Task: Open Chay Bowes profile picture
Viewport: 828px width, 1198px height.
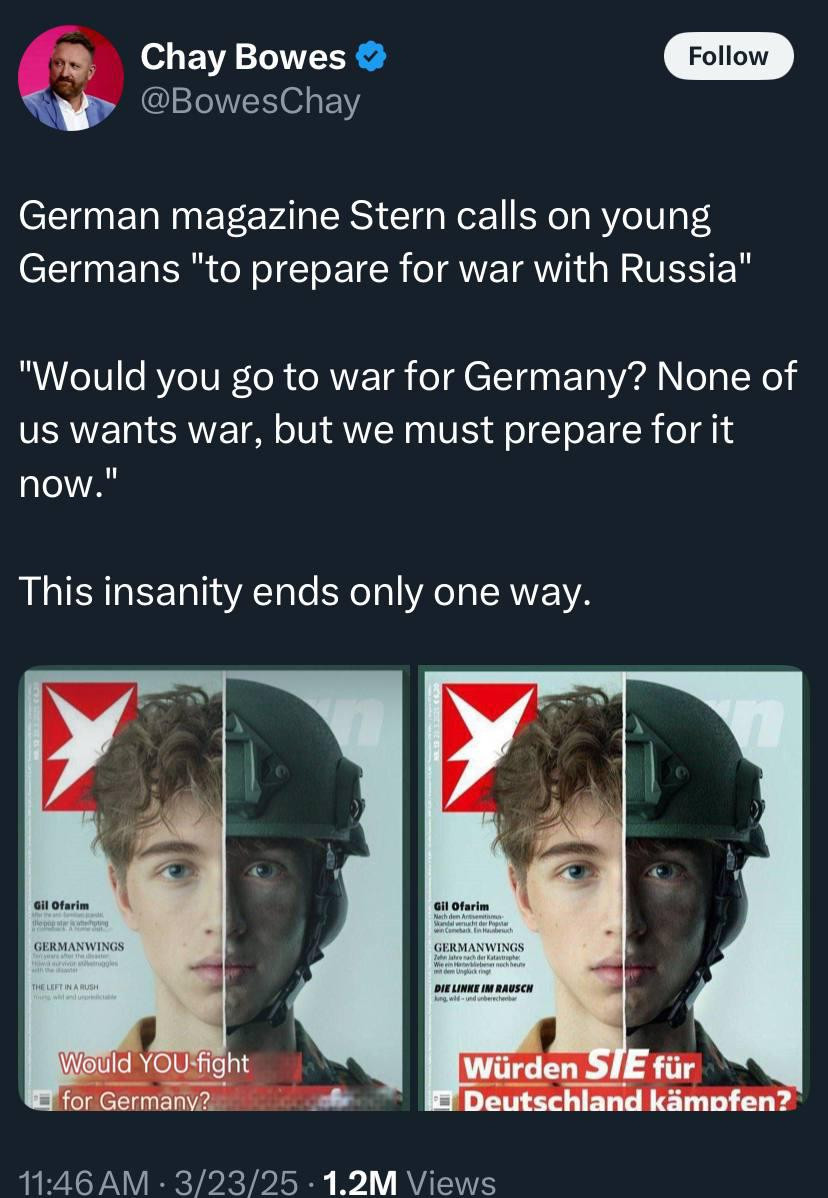Action: (70, 78)
